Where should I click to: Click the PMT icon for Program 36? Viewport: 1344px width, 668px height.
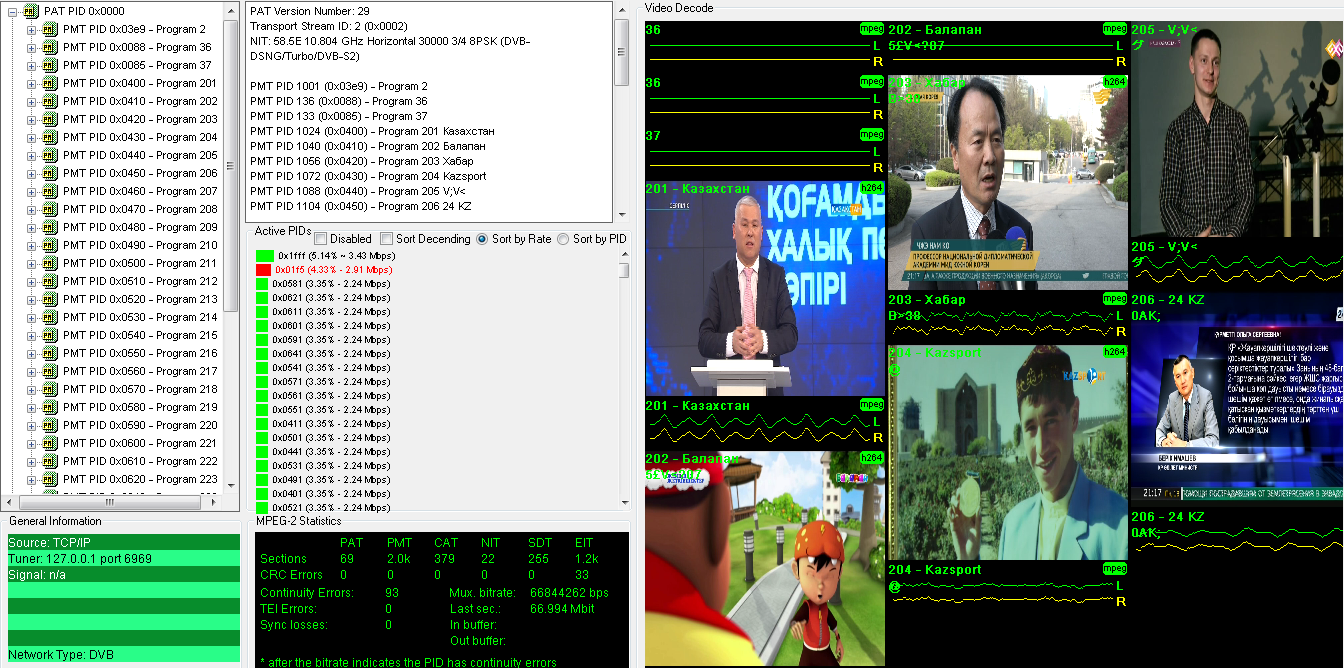click(x=50, y=47)
